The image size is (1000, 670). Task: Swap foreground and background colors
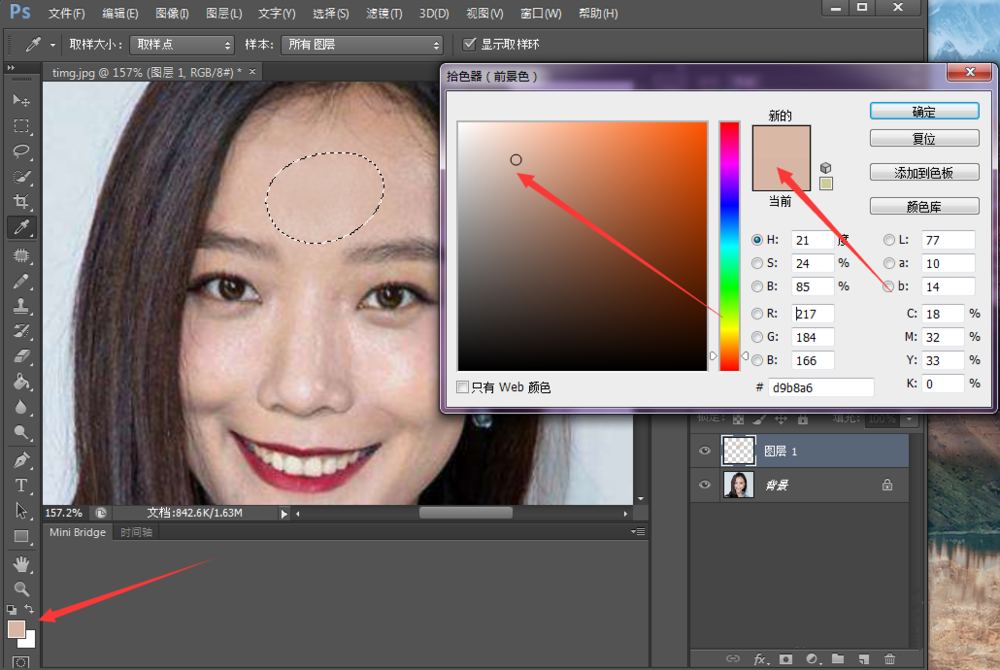pyautogui.click(x=29, y=609)
